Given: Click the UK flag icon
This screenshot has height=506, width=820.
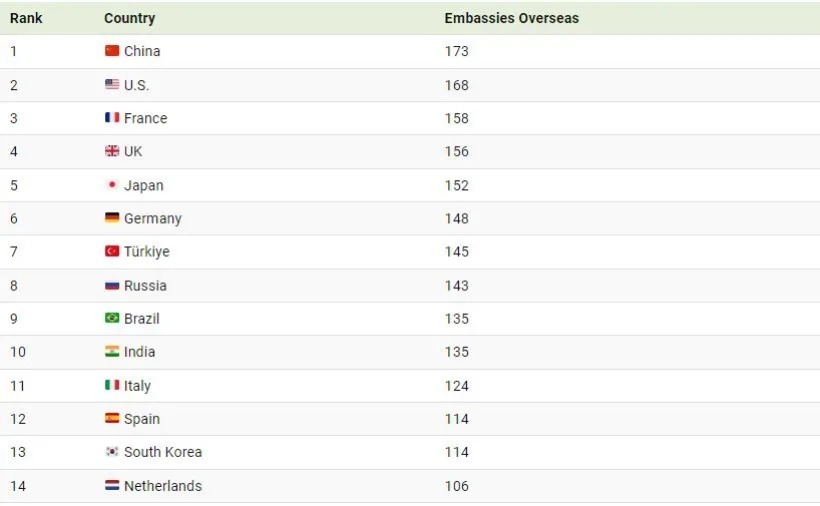Looking at the screenshot, I should point(112,151).
